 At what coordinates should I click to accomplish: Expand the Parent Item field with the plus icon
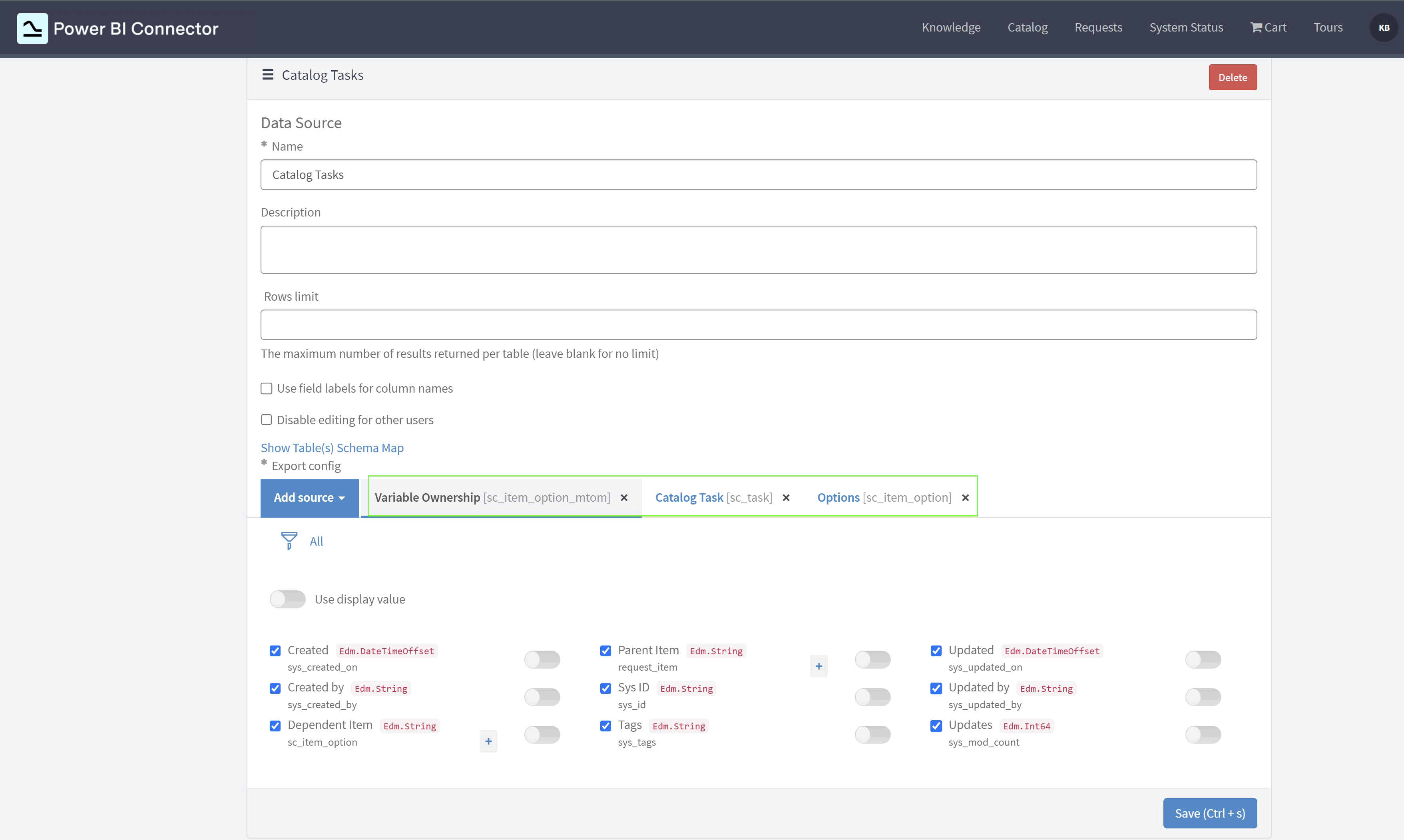(x=819, y=666)
